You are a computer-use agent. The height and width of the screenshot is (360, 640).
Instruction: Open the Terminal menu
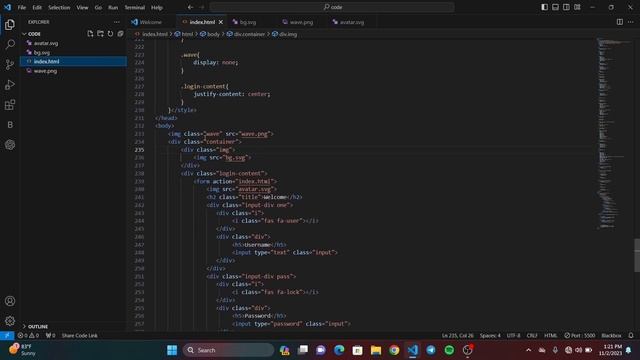135,7
